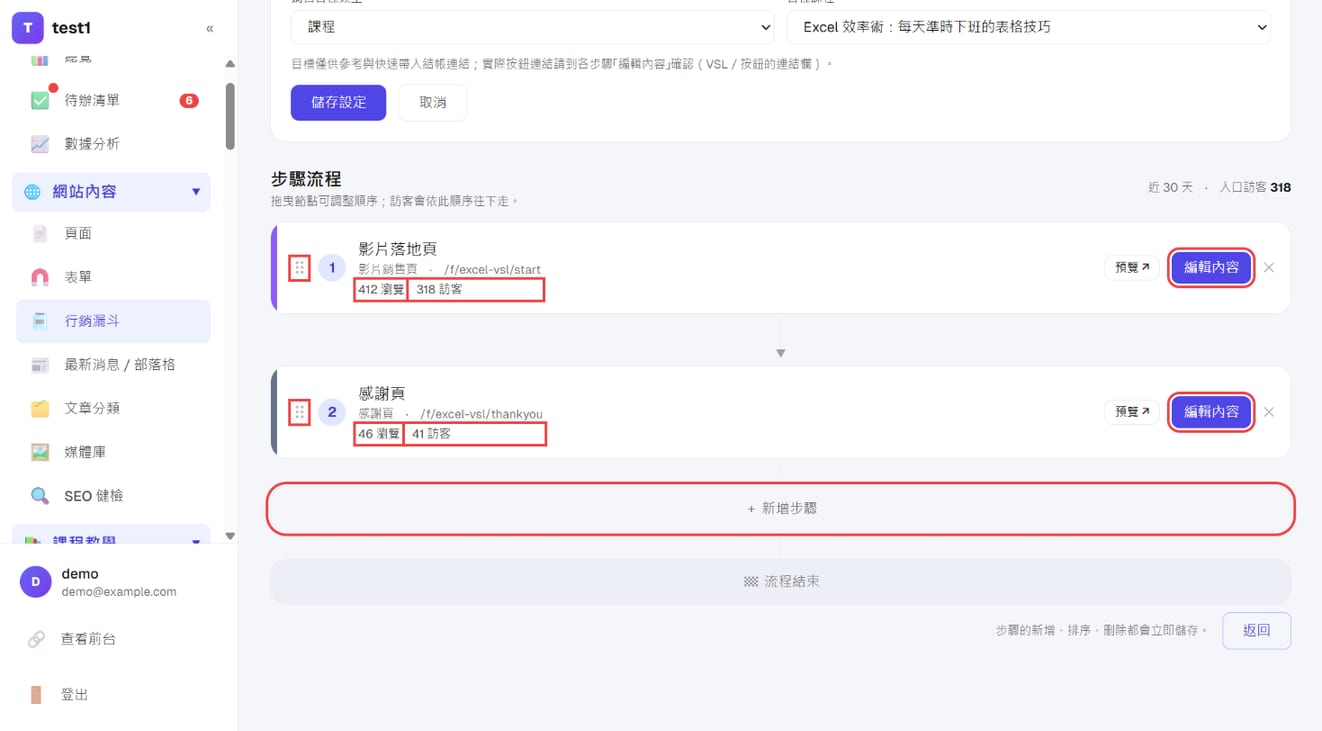Viewport: 1322px width, 731px height.
Task: Click the 返回 button
Action: click(x=1256, y=631)
